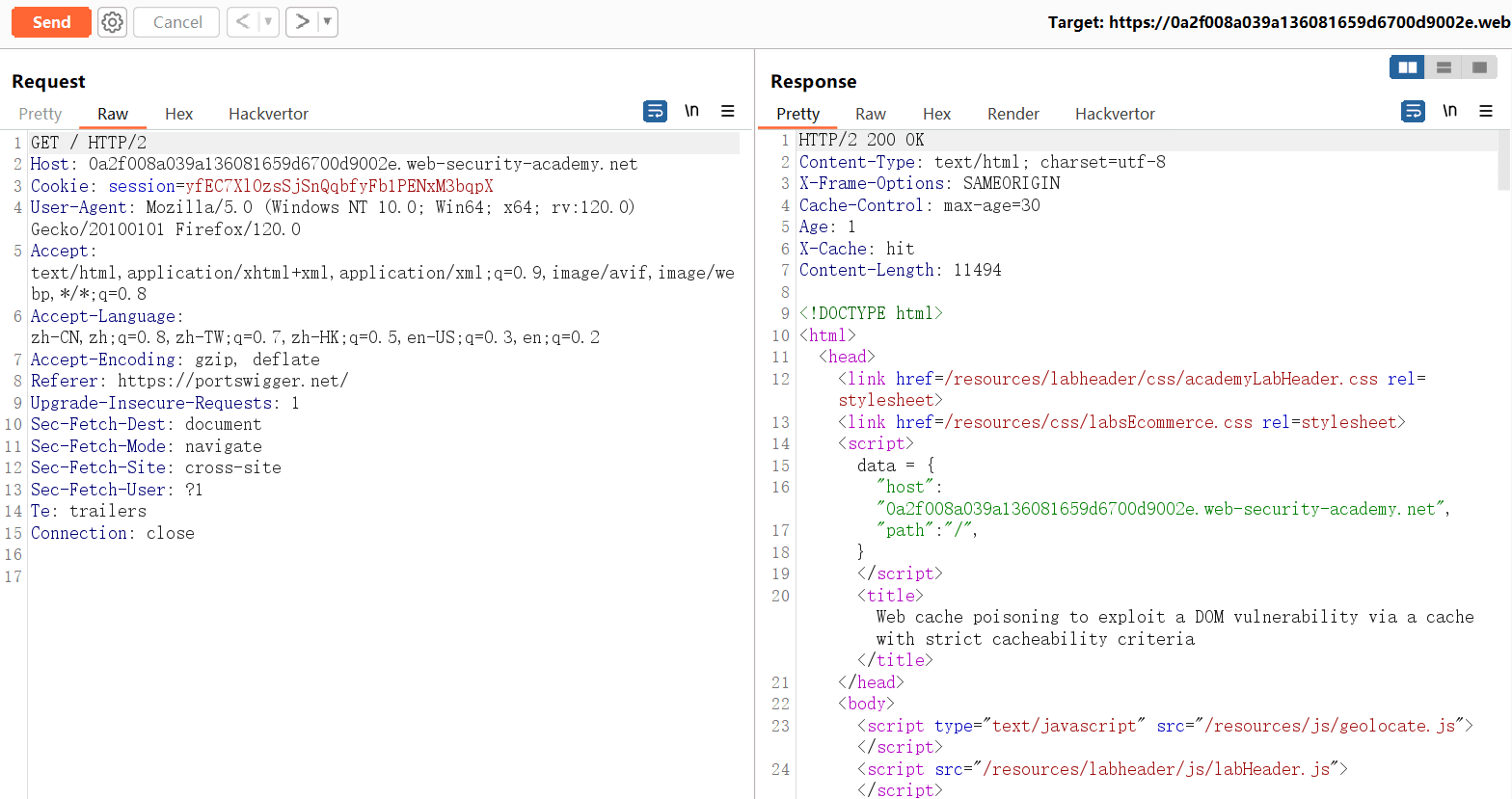Click the Response panel vertical scrollbar

tap(1503, 161)
